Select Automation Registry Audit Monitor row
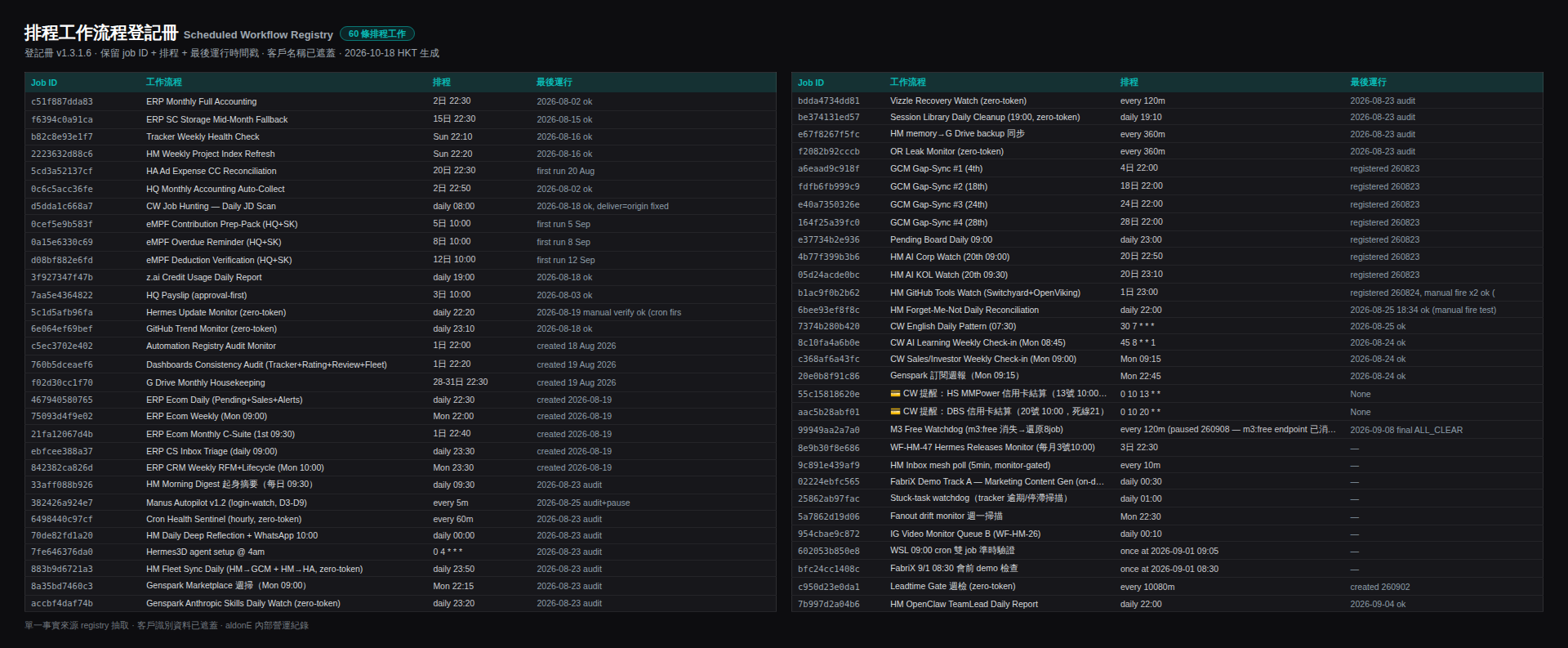The width and height of the screenshot is (1568, 648). [400, 346]
